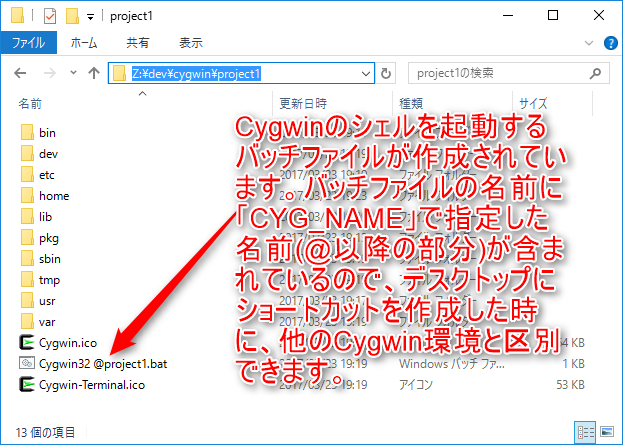Go up one folder level with up arrow

pos(93,73)
